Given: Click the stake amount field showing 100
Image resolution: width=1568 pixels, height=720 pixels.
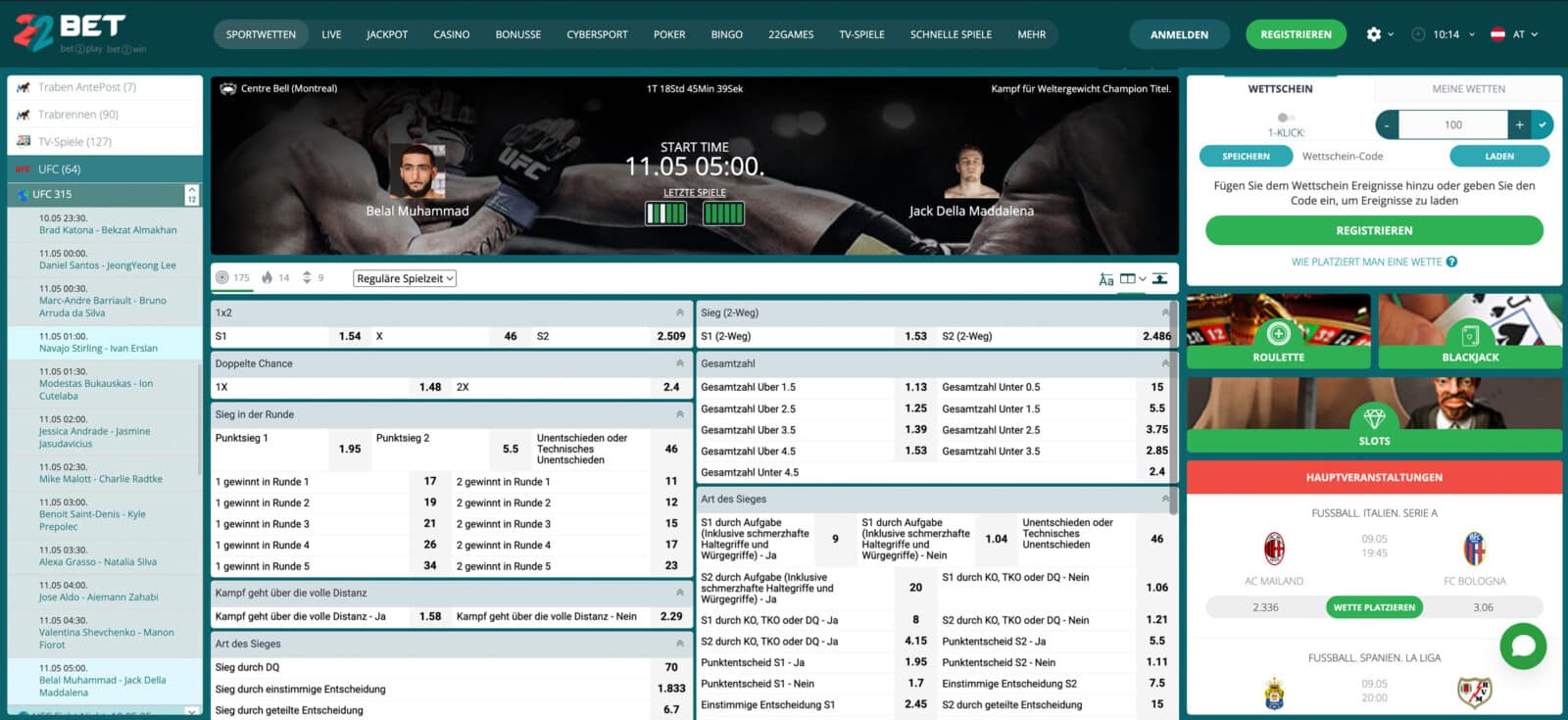Looking at the screenshot, I should [1453, 124].
